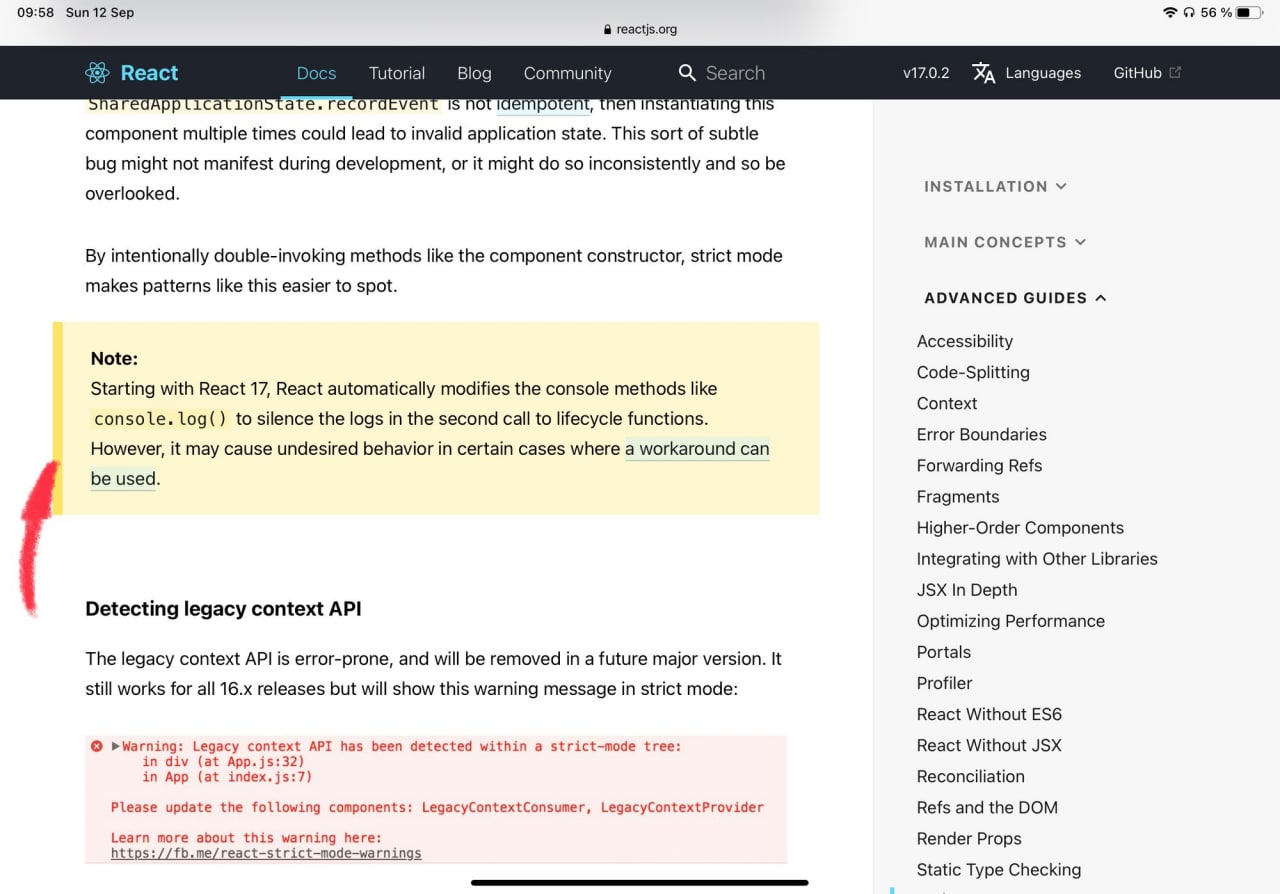The height and width of the screenshot is (894, 1280).
Task: Click the Note: label in callout
Action: coord(114,358)
